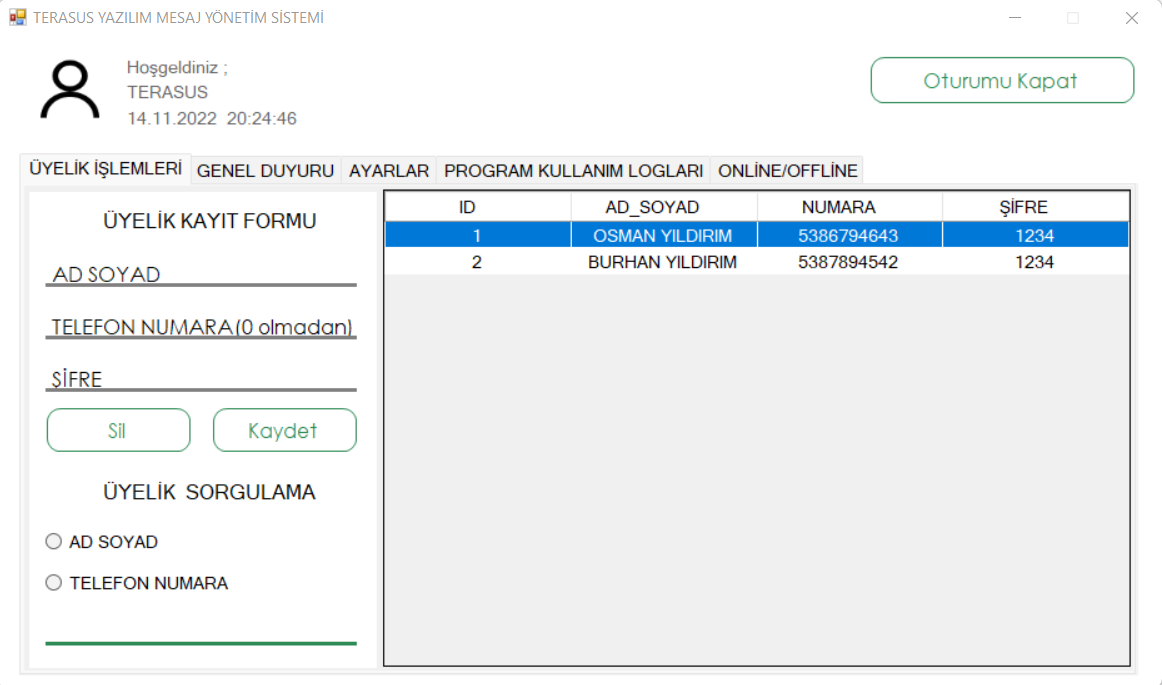This screenshot has width=1162, height=685.
Task: Open PROGRAM KULLANIM LOGLARI tab
Action: pyautogui.click(x=574, y=171)
